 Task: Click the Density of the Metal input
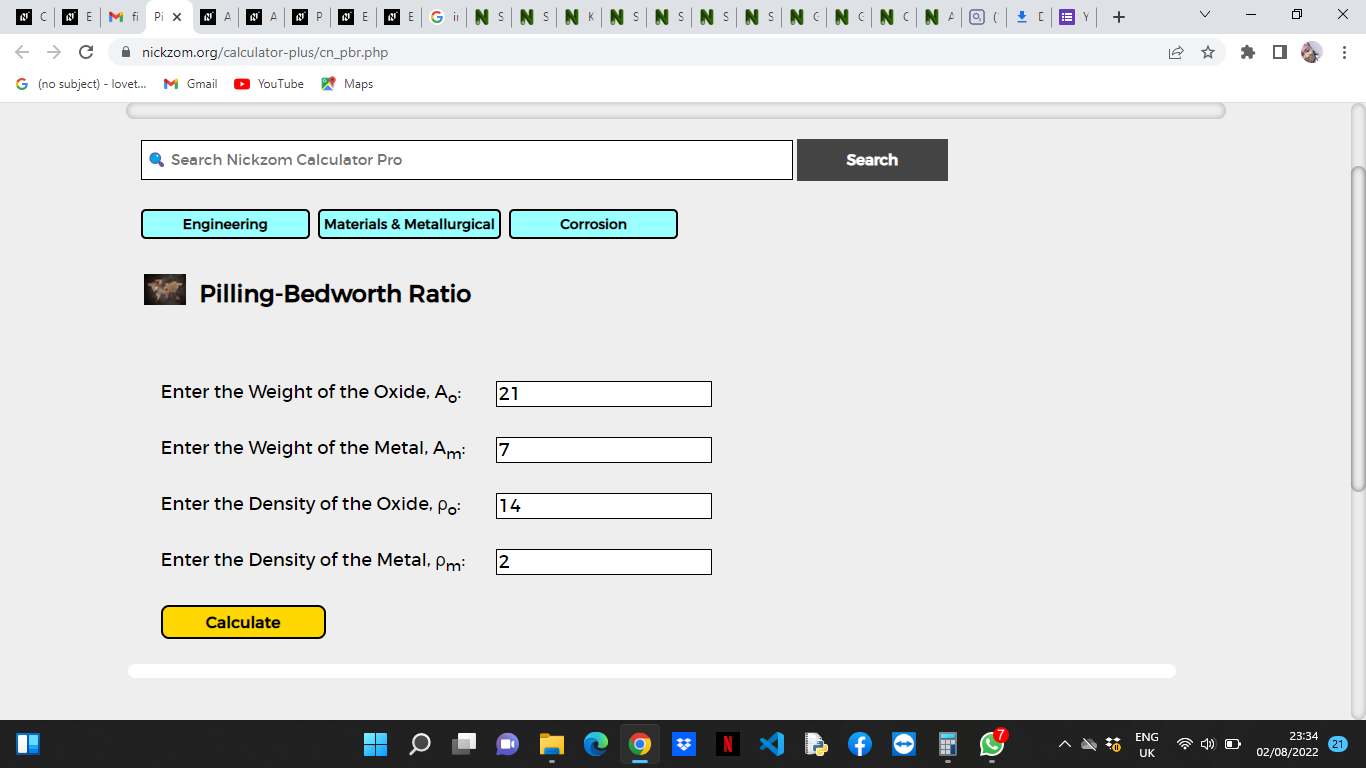tap(604, 562)
